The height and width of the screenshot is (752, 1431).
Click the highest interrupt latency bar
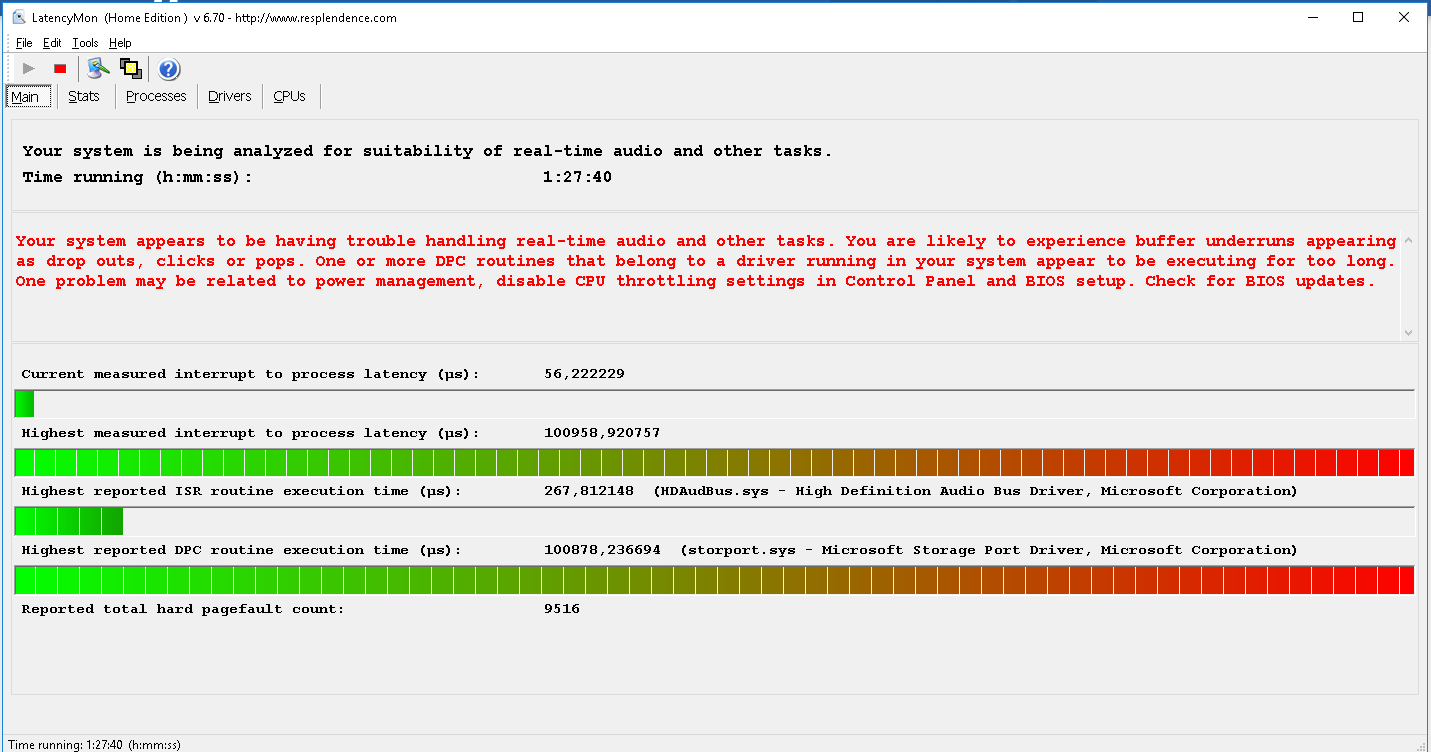(x=714, y=463)
